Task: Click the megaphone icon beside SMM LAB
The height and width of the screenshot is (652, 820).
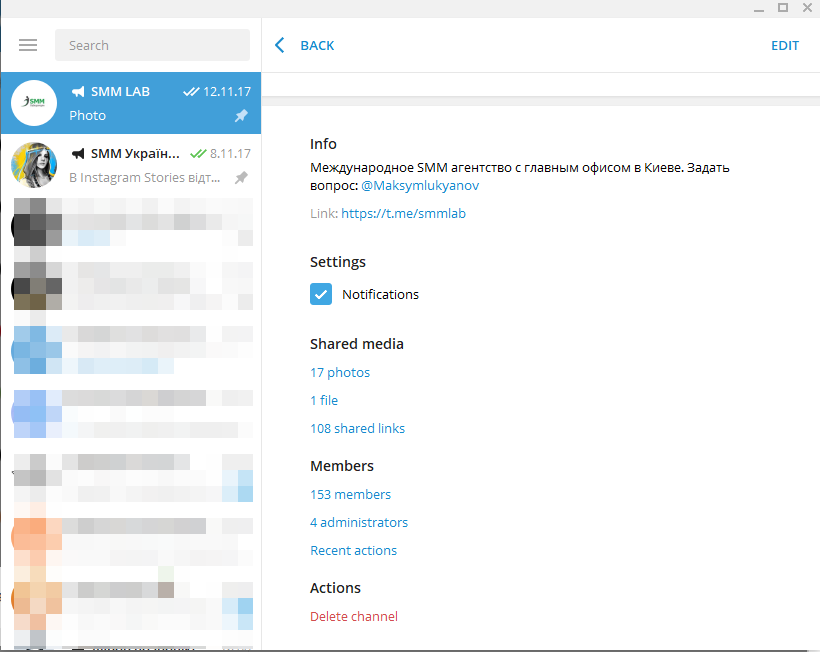Action: coord(78,91)
